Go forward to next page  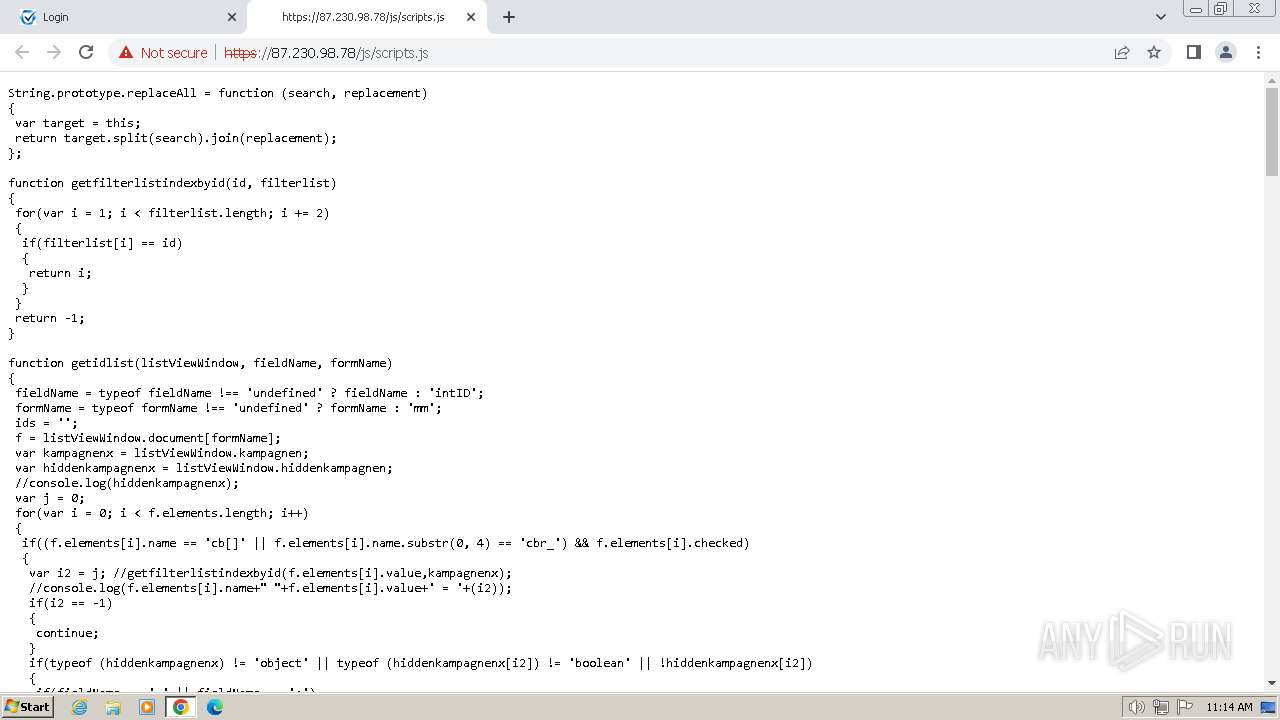[x=54, y=52]
